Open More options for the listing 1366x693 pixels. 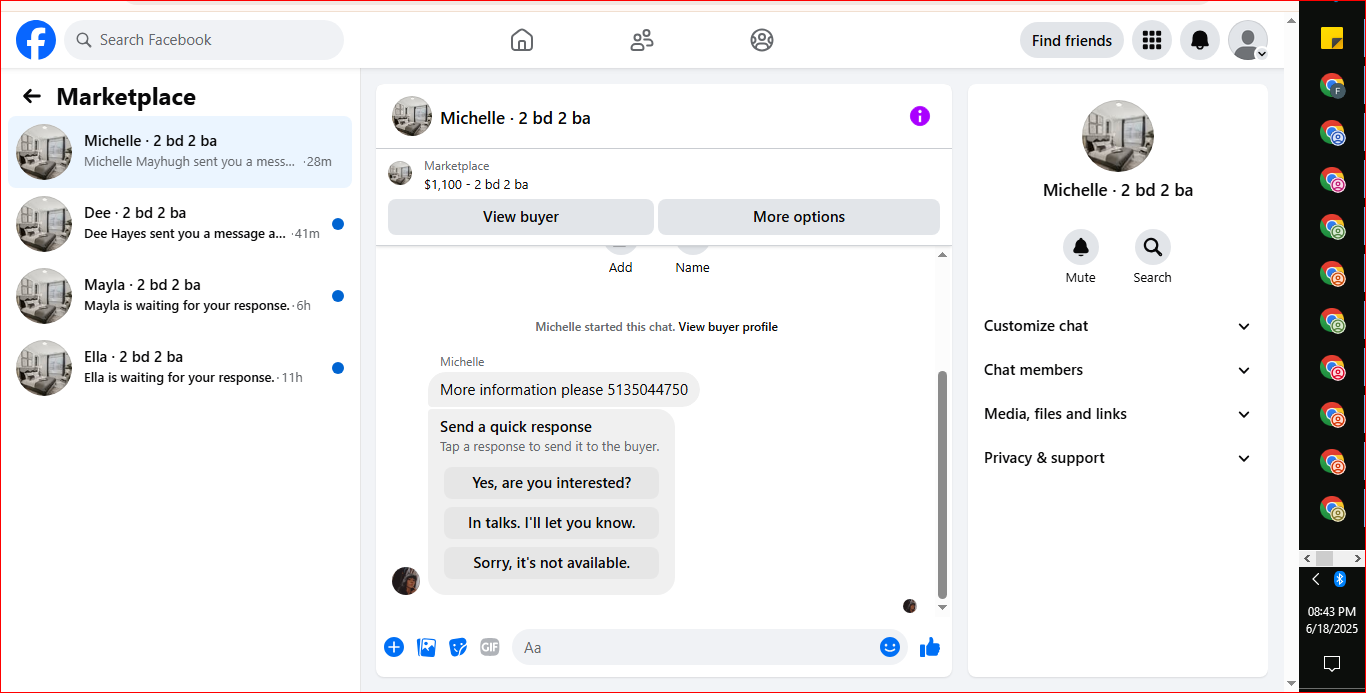coord(799,217)
